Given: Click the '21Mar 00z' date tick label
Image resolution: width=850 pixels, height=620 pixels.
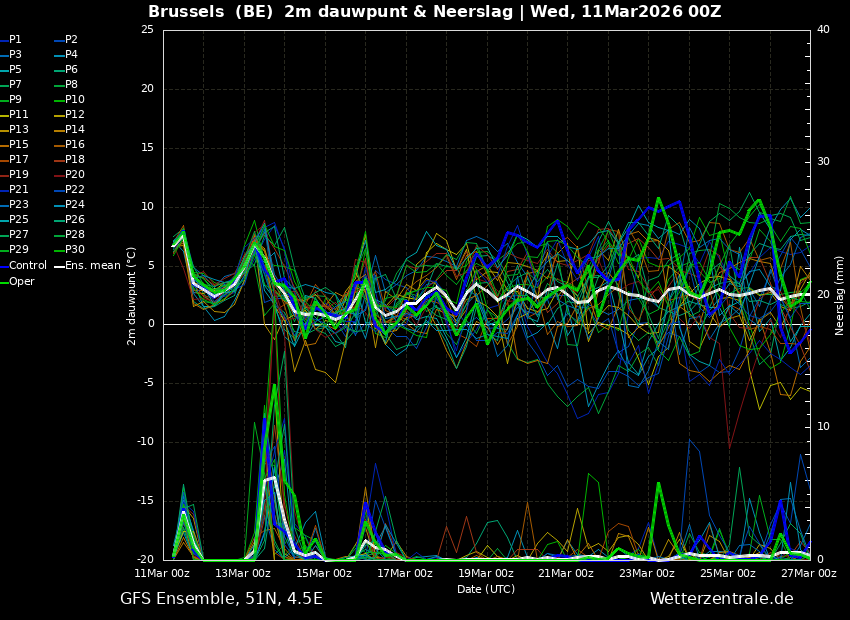Looking at the screenshot, I should point(566,573).
